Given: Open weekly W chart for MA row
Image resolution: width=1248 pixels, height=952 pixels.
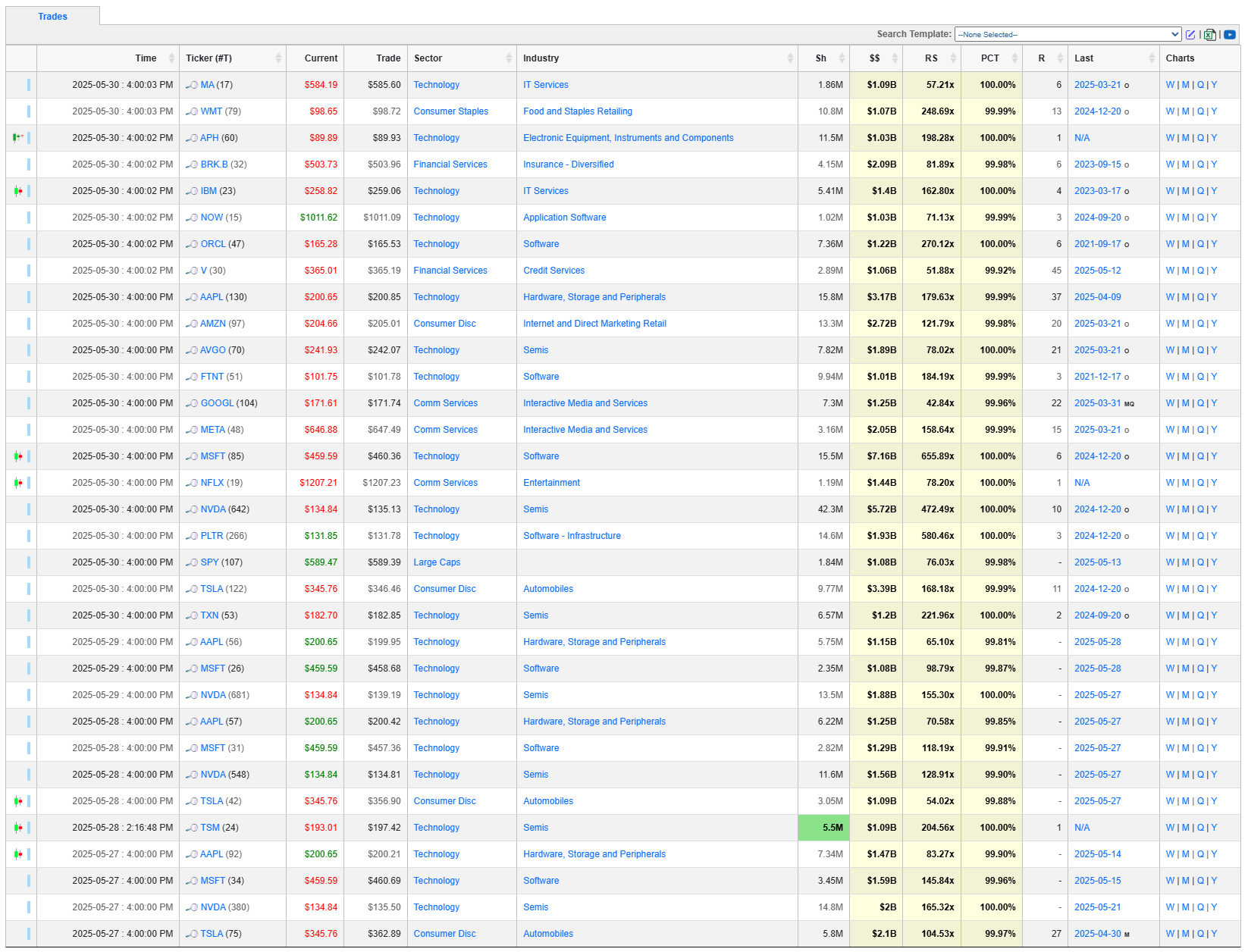Looking at the screenshot, I should coord(1170,85).
